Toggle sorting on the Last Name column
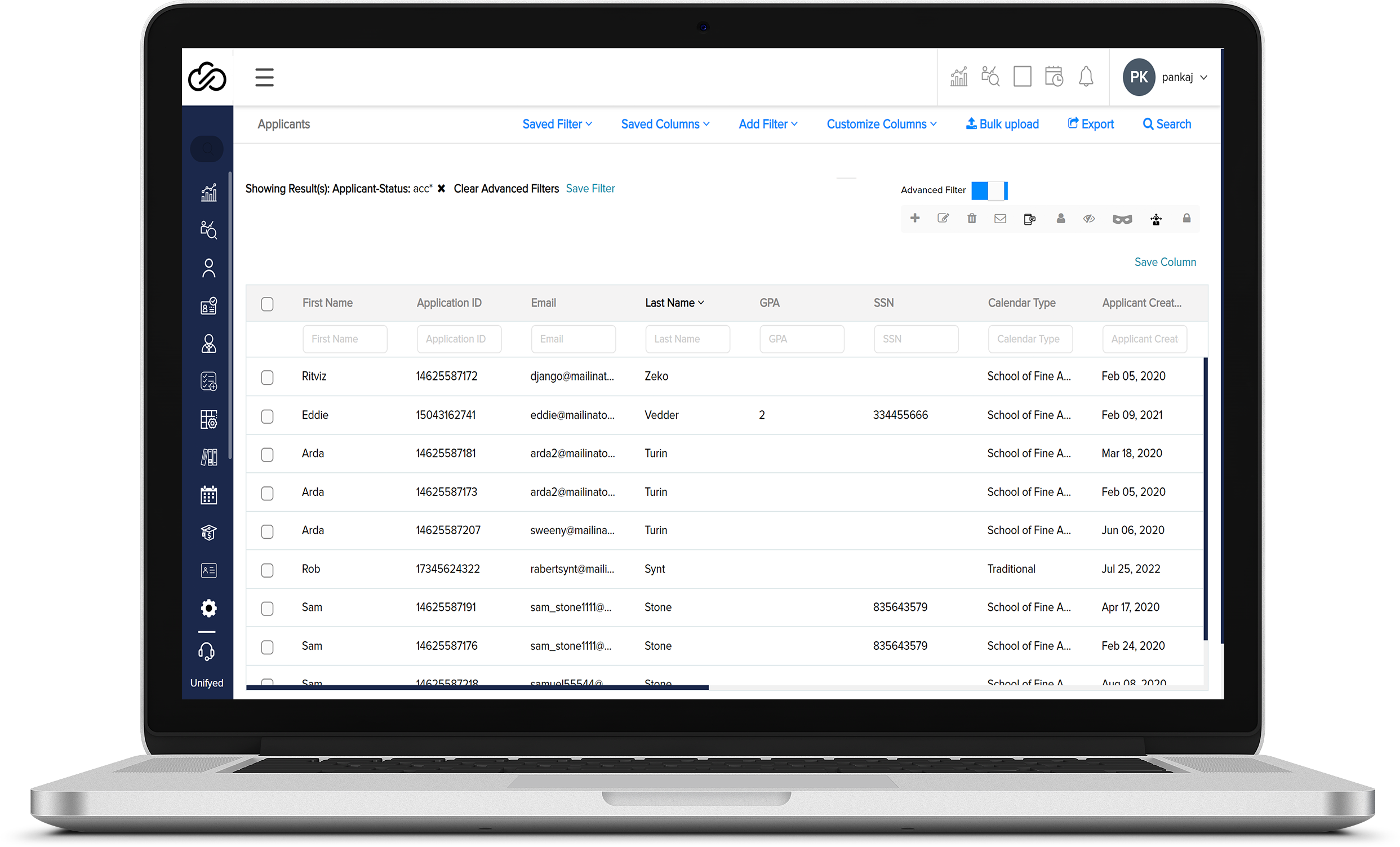The height and width of the screenshot is (847, 1400). pos(674,303)
